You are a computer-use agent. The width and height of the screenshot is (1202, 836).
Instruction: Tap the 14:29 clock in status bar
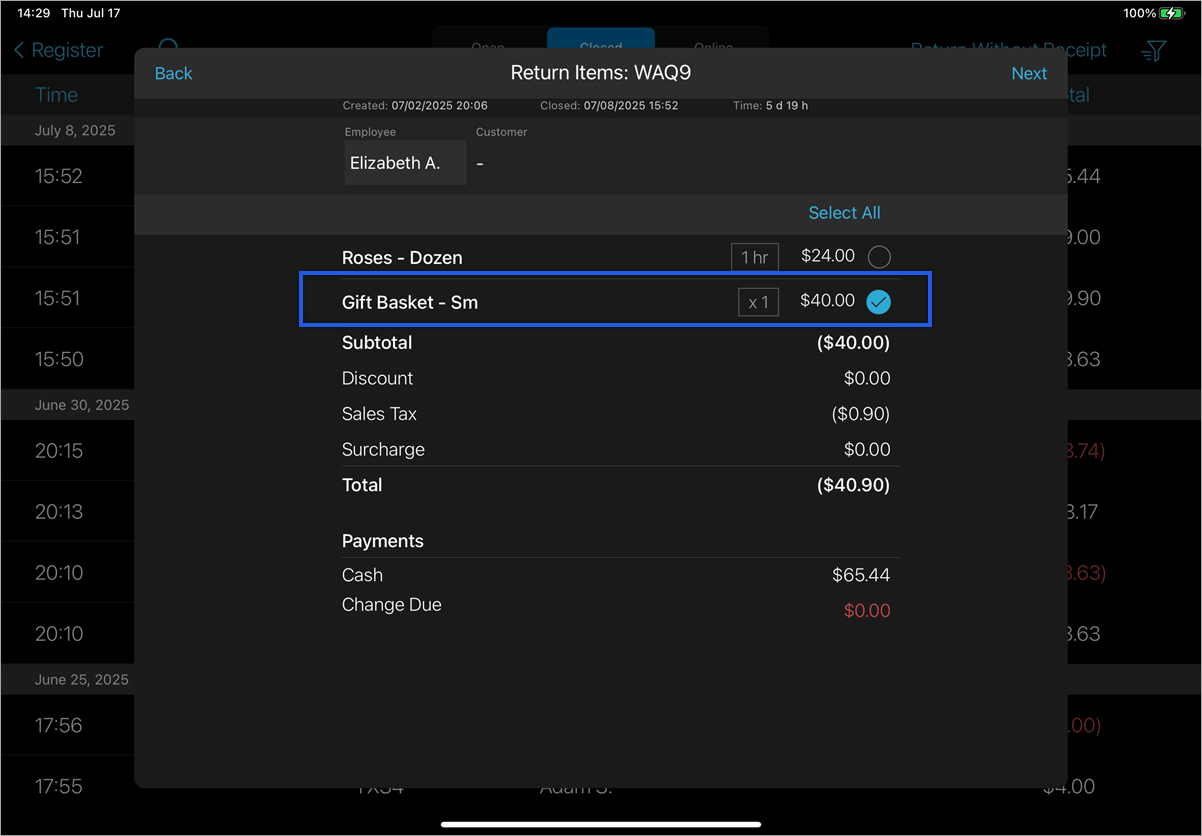click(34, 13)
